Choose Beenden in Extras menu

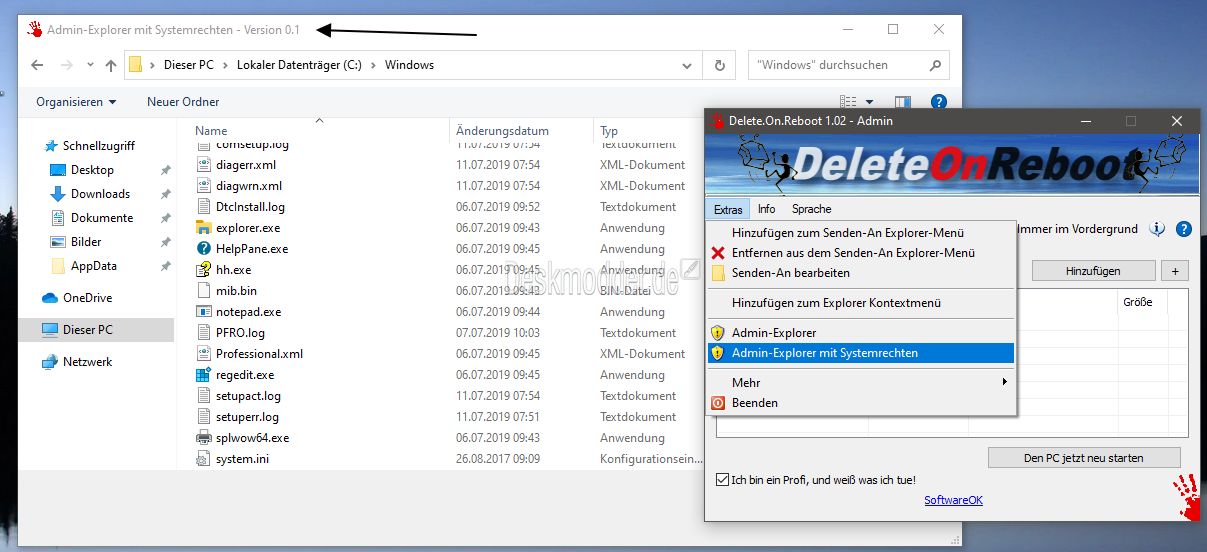pyautogui.click(x=861, y=403)
